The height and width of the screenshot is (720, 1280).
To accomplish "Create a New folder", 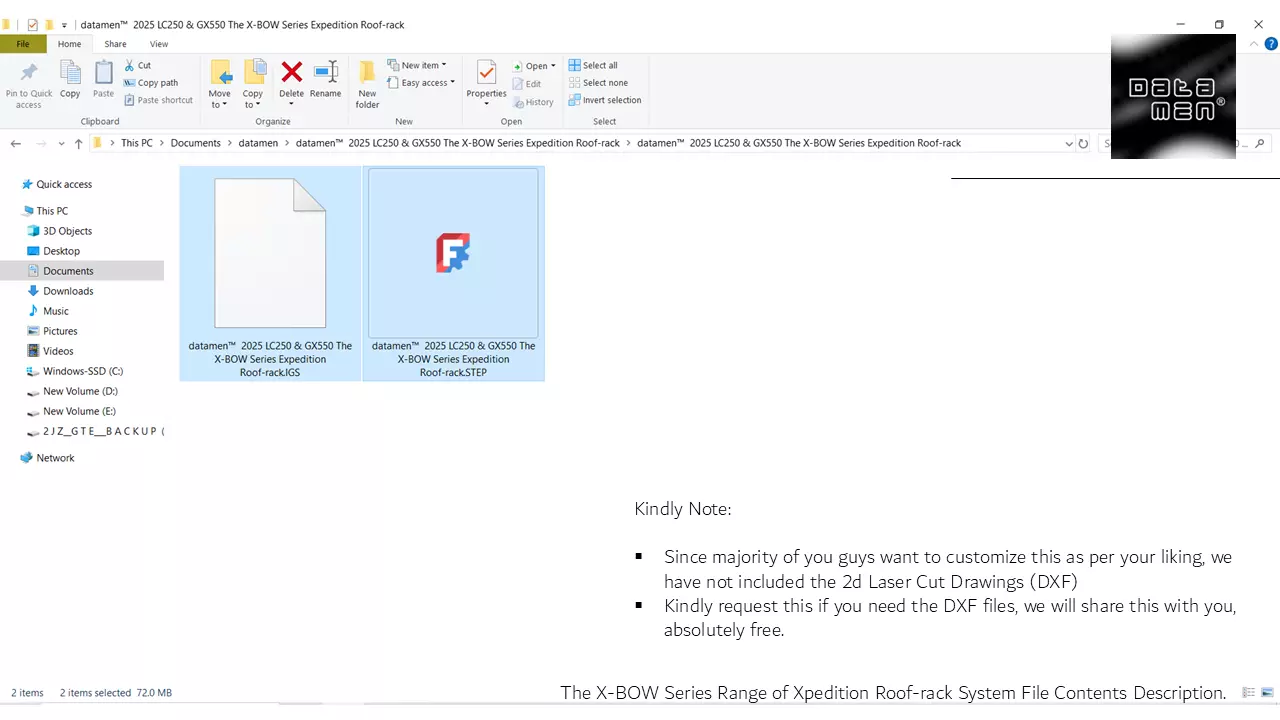I will [x=367, y=84].
